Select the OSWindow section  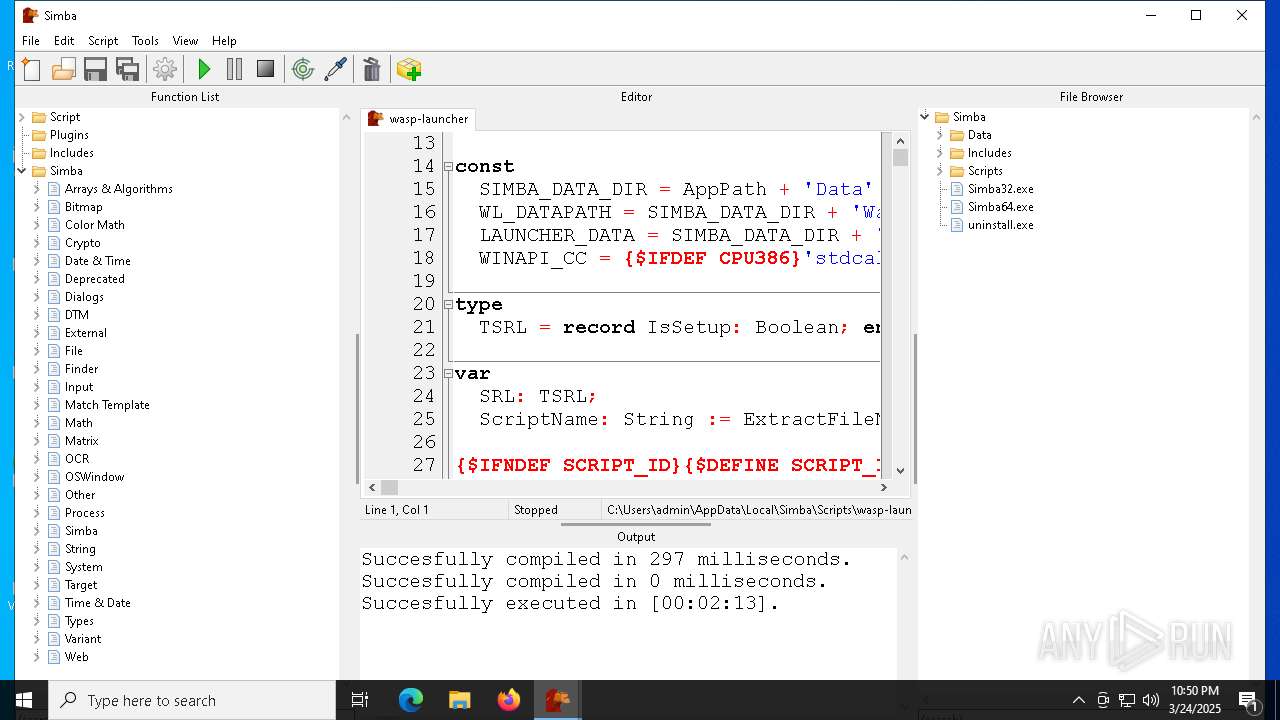coord(95,477)
